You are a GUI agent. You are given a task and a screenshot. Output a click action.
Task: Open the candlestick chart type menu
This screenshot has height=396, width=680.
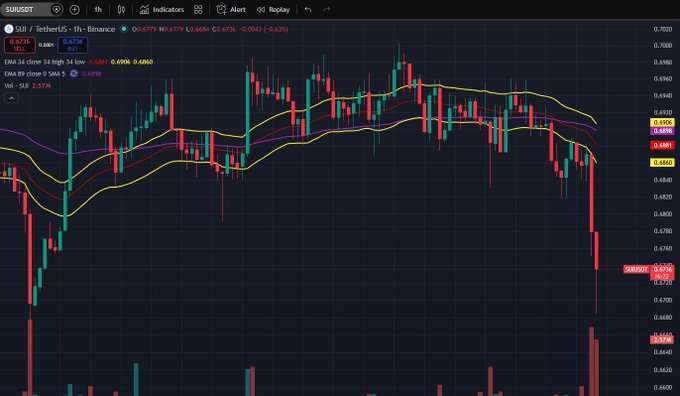pyautogui.click(x=121, y=9)
